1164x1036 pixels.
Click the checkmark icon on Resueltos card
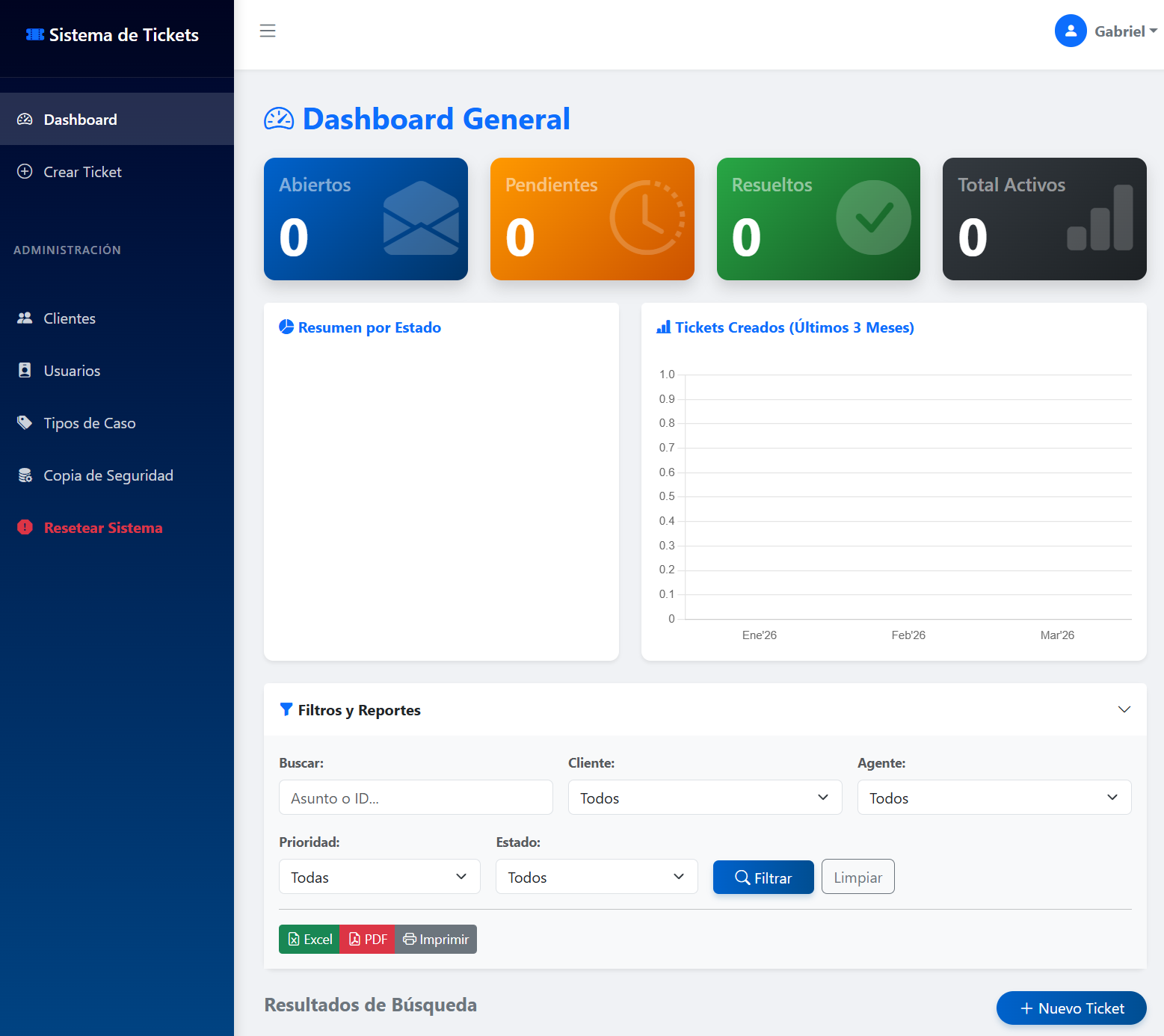click(x=873, y=218)
